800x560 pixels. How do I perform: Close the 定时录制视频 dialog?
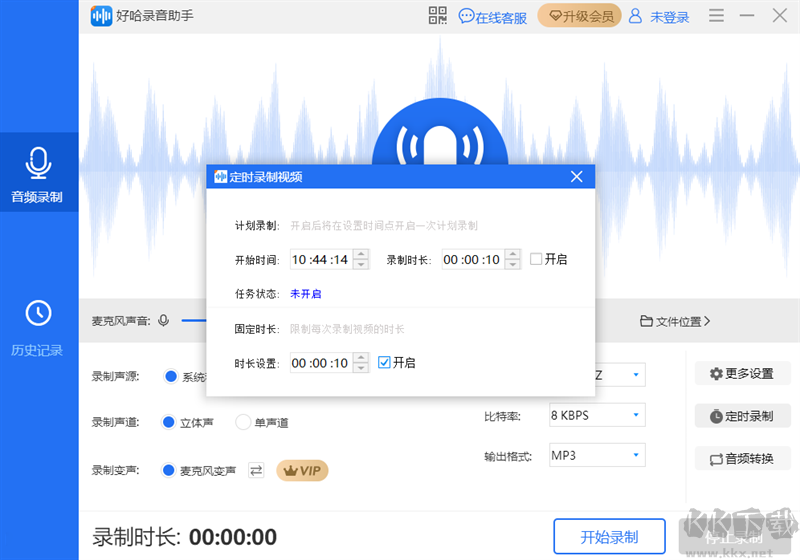pos(577,176)
